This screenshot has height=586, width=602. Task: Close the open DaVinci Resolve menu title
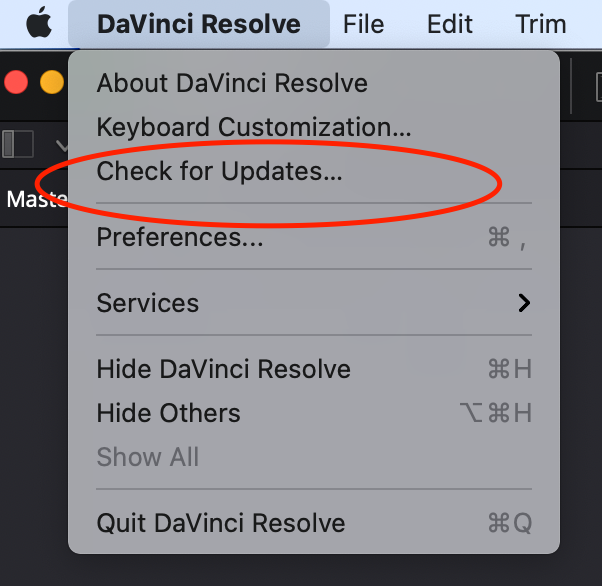coord(198,24)
